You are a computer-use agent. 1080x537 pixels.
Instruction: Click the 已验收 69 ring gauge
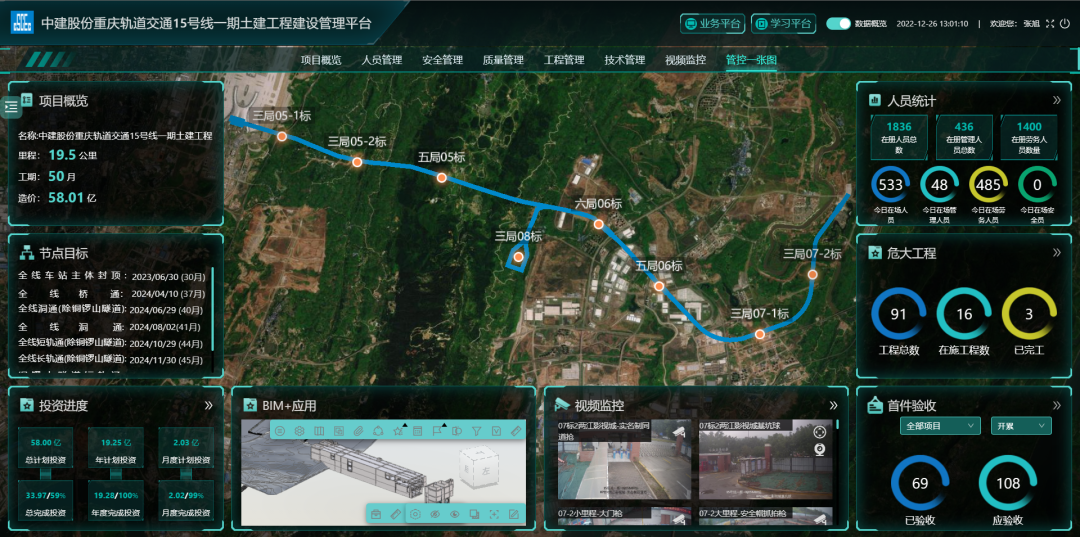pyautogui.click(x=920, y=483)
